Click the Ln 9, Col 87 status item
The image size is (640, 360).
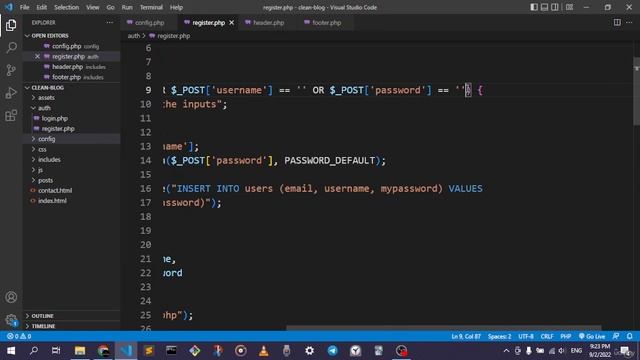(466, 336)
